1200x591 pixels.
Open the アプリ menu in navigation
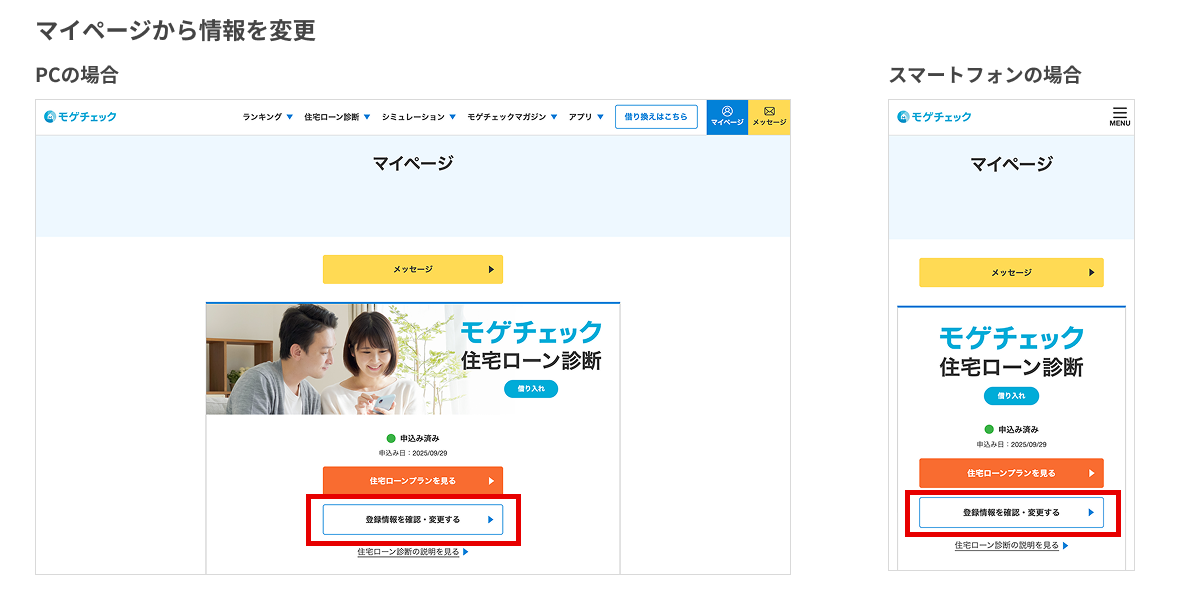pyautogui.click(x=586, y=117)
